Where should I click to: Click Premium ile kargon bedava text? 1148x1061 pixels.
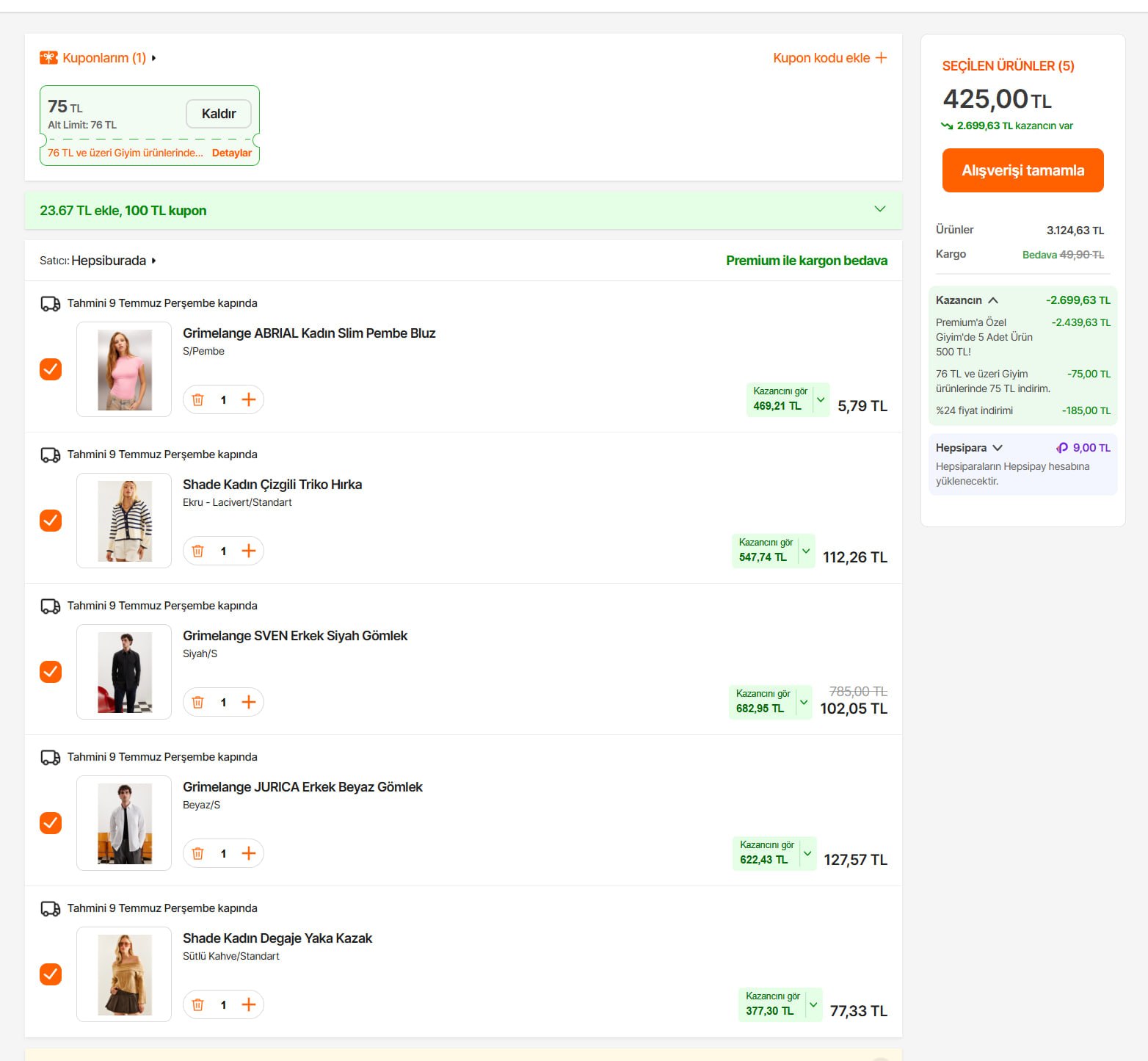click(x=807, y=261)
